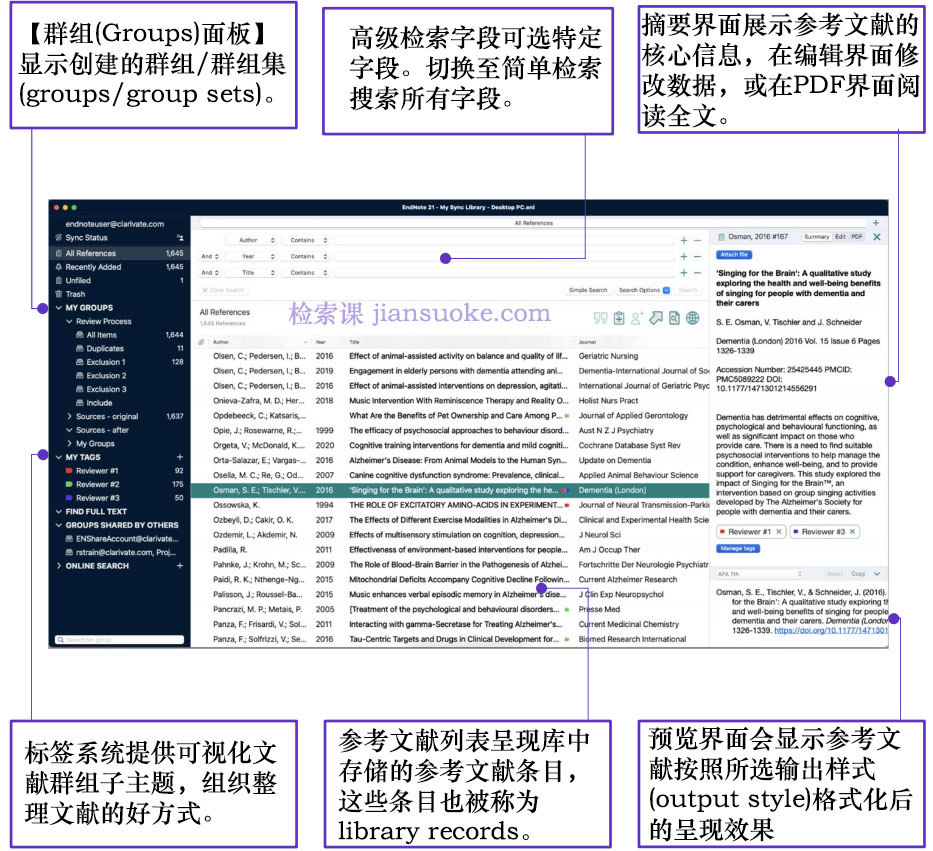Add a search row after the Year row
This screenshot has height=851, width=933.
(684, 256)
